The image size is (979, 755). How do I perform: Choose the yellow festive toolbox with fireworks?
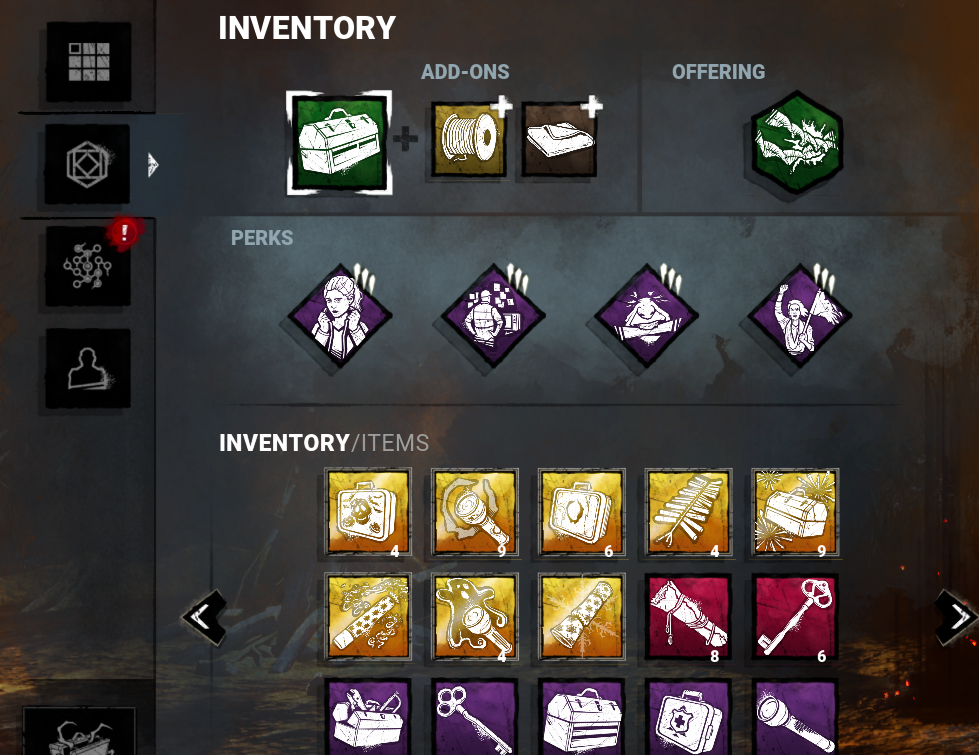pos(795,512)
